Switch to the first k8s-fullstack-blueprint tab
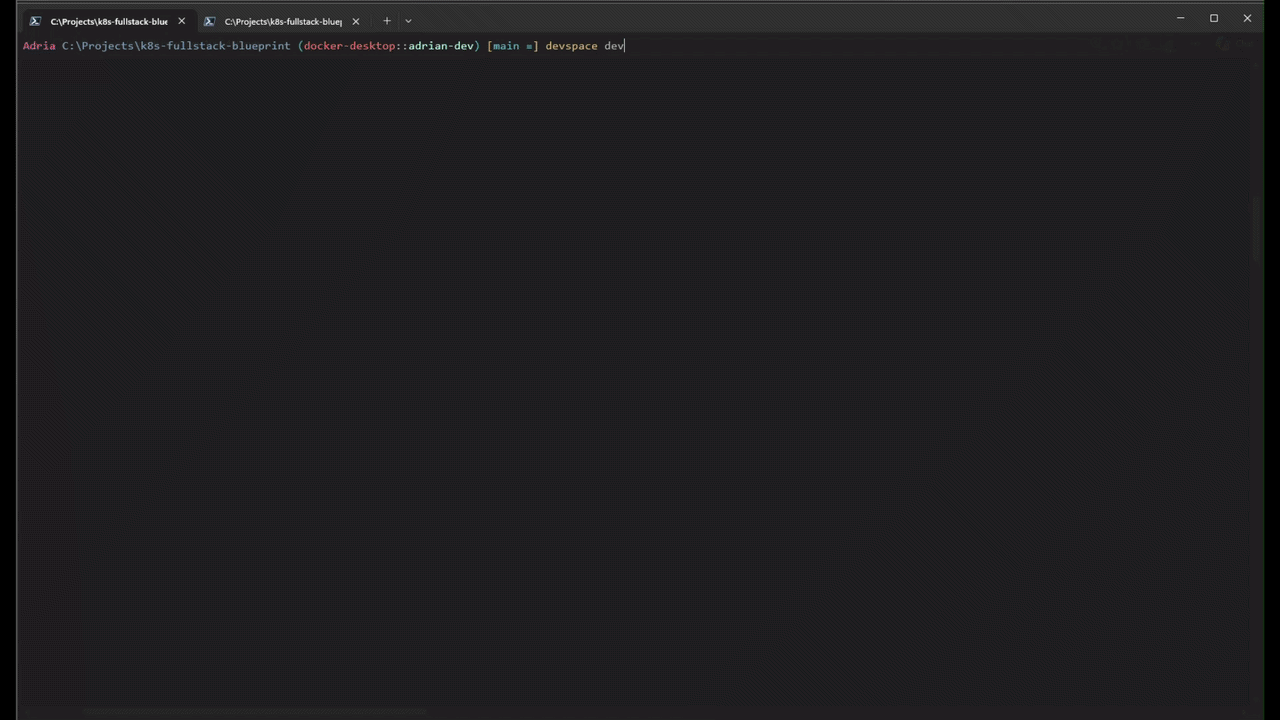Viewport: 1280px width, 720px height. coord(108,21)
